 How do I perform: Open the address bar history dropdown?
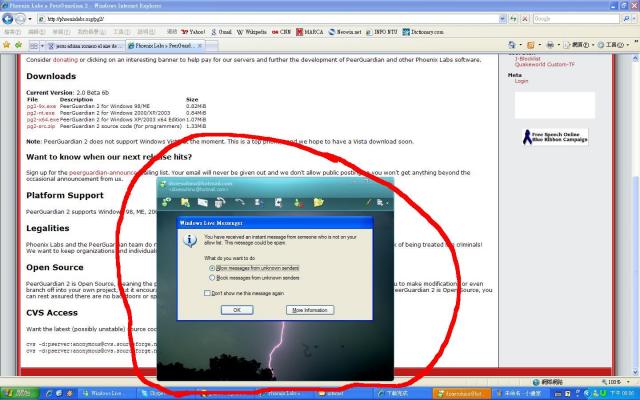[502, 19]
